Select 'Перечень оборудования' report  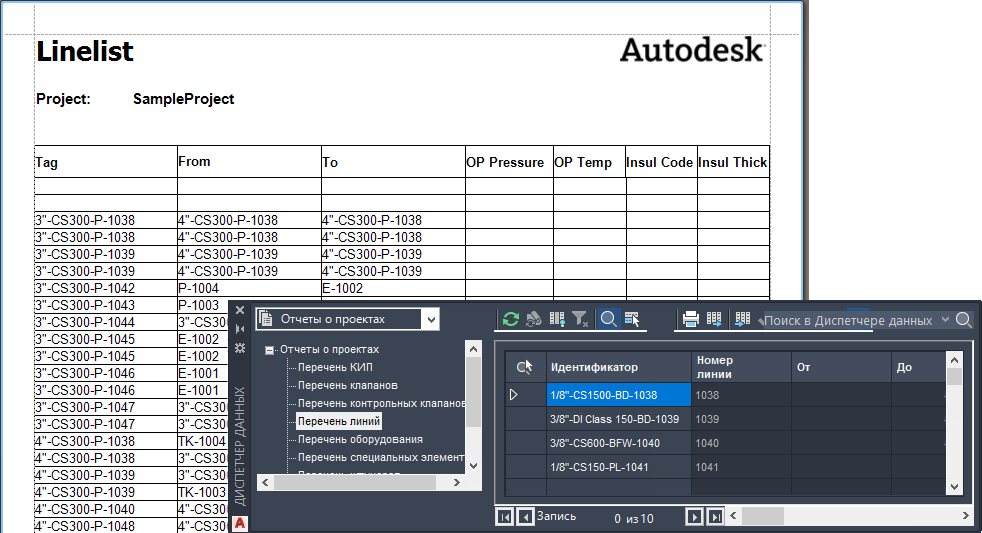pyautogui.click(x=360, y=440)
